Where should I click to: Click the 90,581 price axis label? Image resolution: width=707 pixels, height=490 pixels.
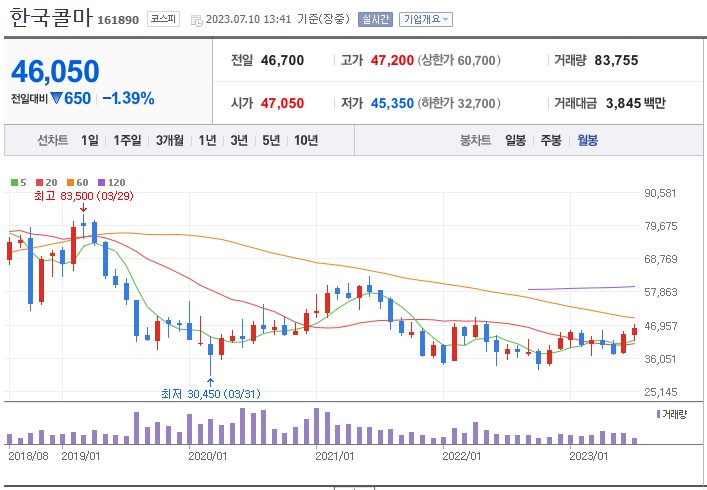(661, 193)
